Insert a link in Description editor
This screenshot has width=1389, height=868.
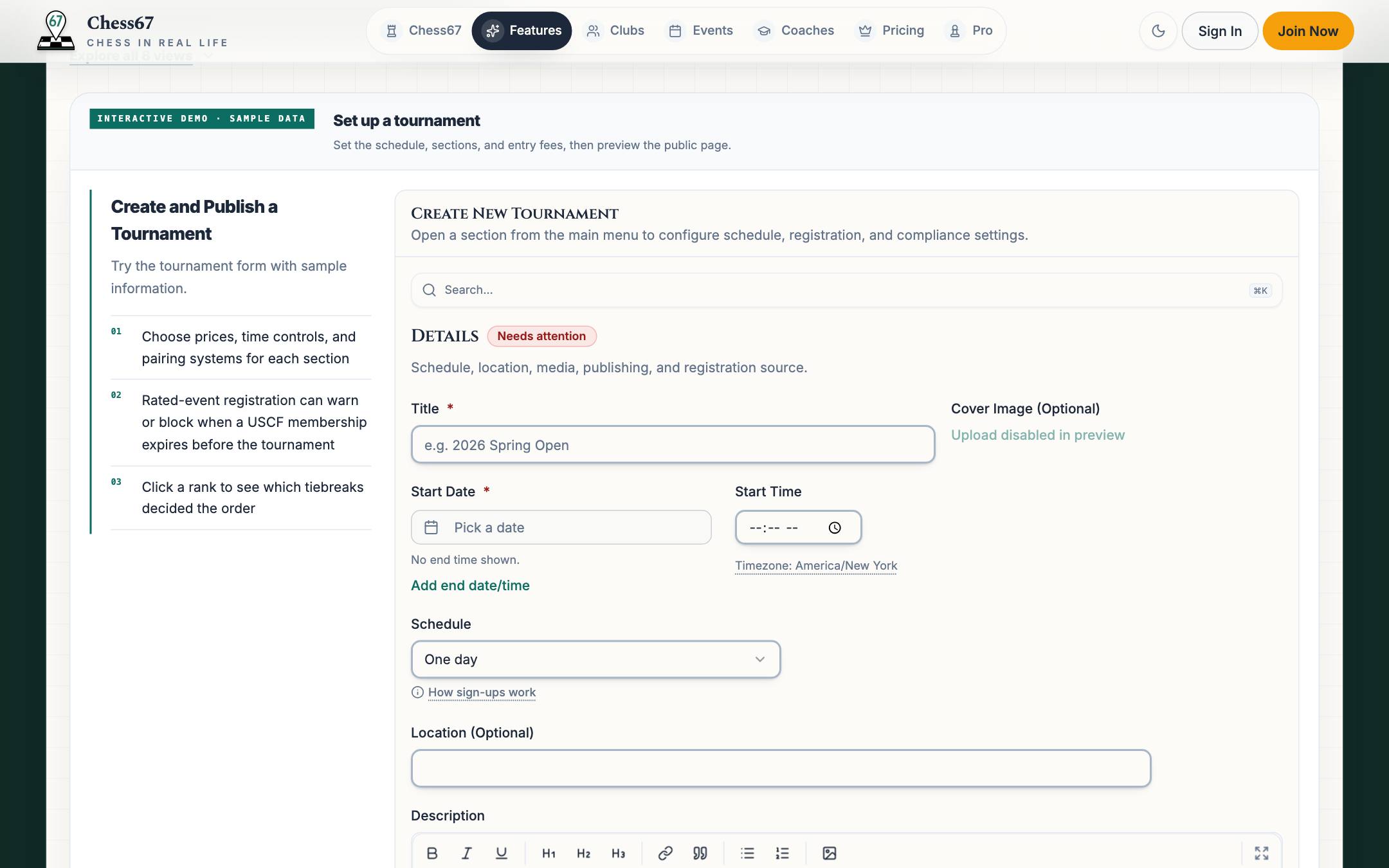click(x=666, y=853)
